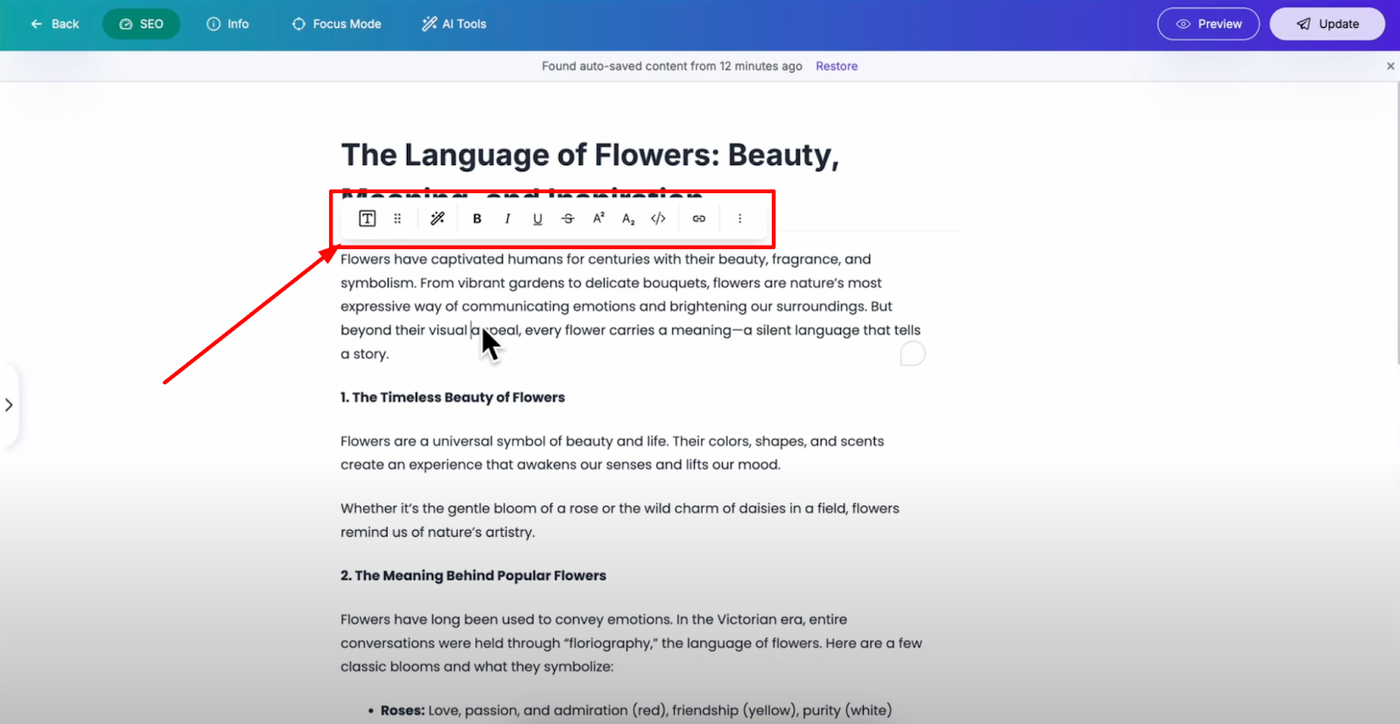This screenshot has height=724, width=1400.
Task: Toggle italic formatting
Action: click(507, 219)
